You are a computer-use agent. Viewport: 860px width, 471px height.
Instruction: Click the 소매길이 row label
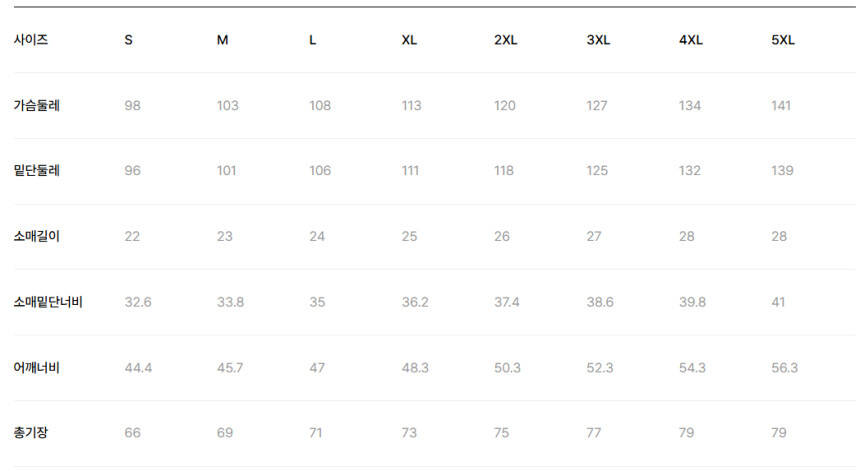tap(37, 236)
